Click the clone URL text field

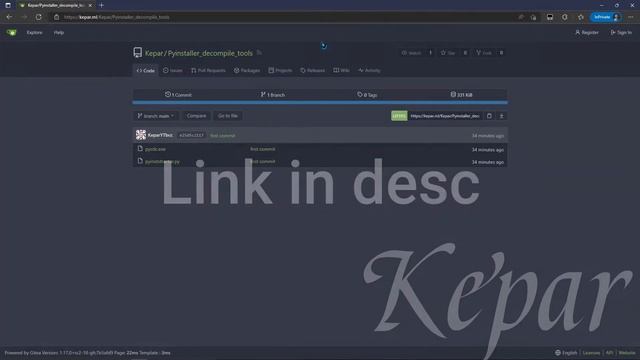[445, 116]
